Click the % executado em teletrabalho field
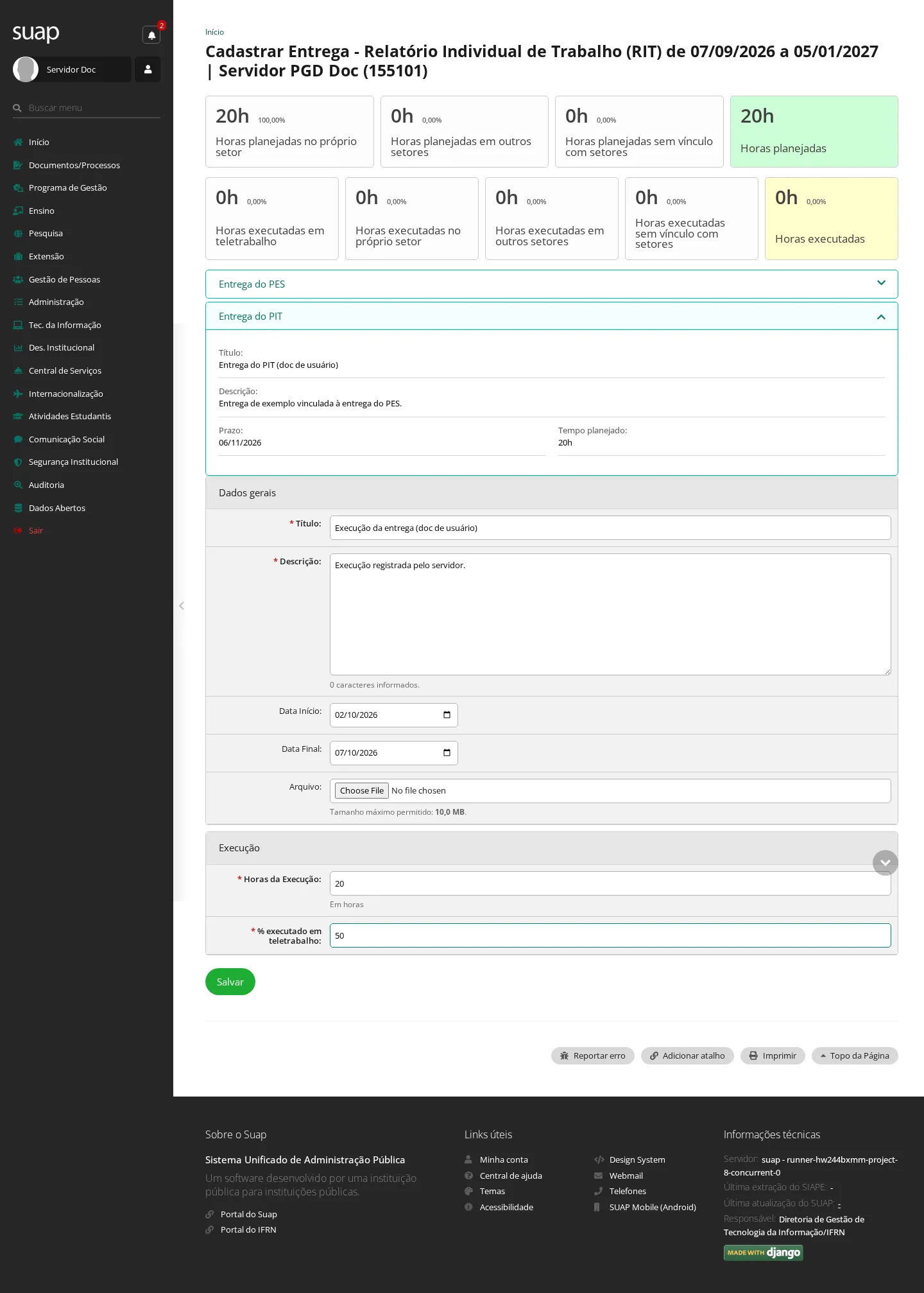The height and width of the screenshot is (1293, 924). pos(610,935)
